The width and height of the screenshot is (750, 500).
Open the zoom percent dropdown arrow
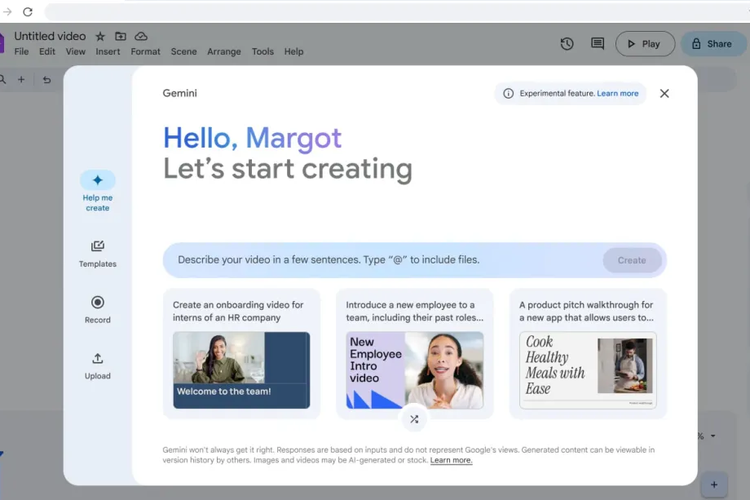pos(713,436)
